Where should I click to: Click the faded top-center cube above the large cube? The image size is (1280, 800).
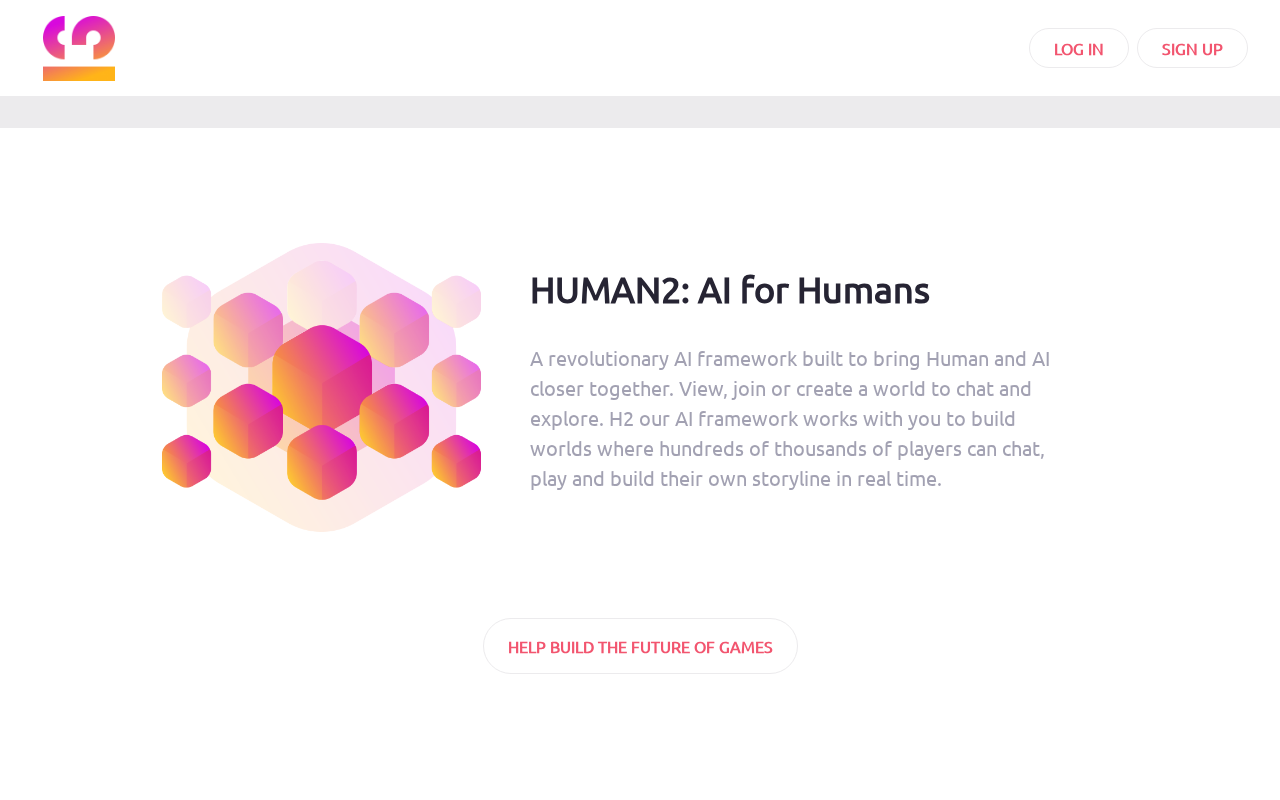(322, 292)
